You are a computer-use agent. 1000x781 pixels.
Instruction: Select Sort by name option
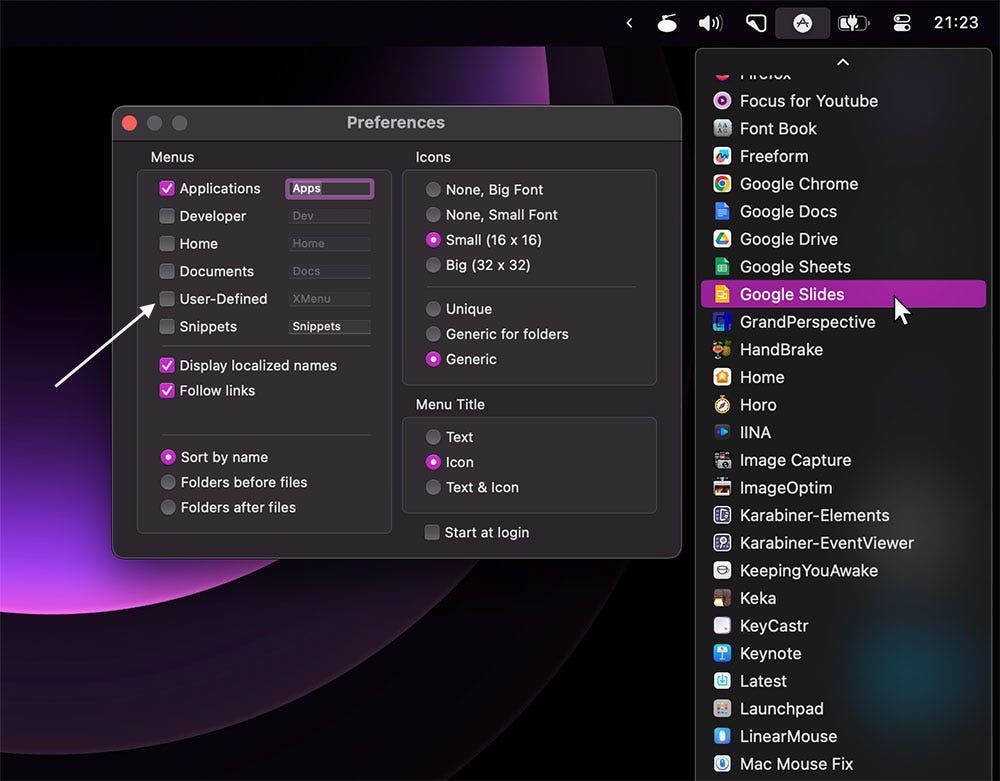coord(168,457)
